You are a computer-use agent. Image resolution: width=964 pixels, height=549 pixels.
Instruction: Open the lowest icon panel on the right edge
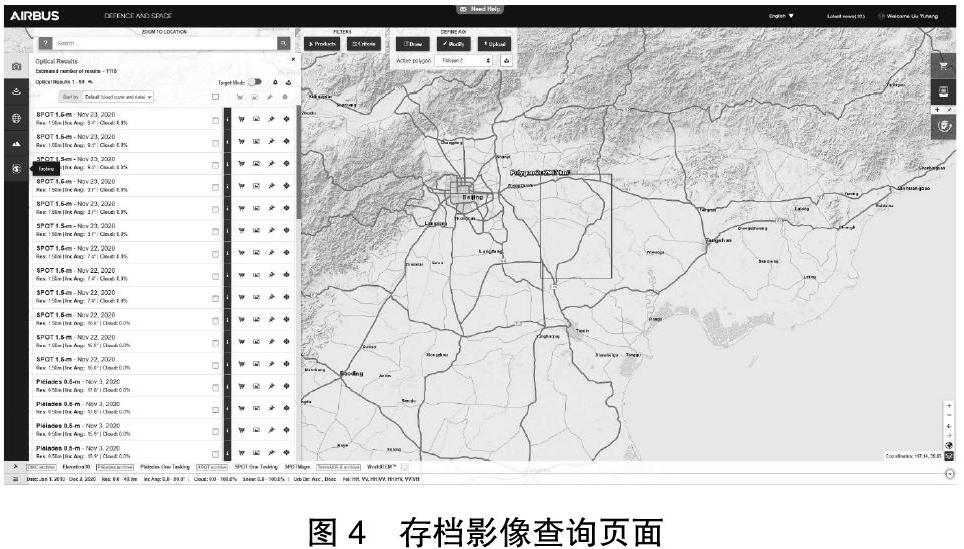click(x=943, y=126)
